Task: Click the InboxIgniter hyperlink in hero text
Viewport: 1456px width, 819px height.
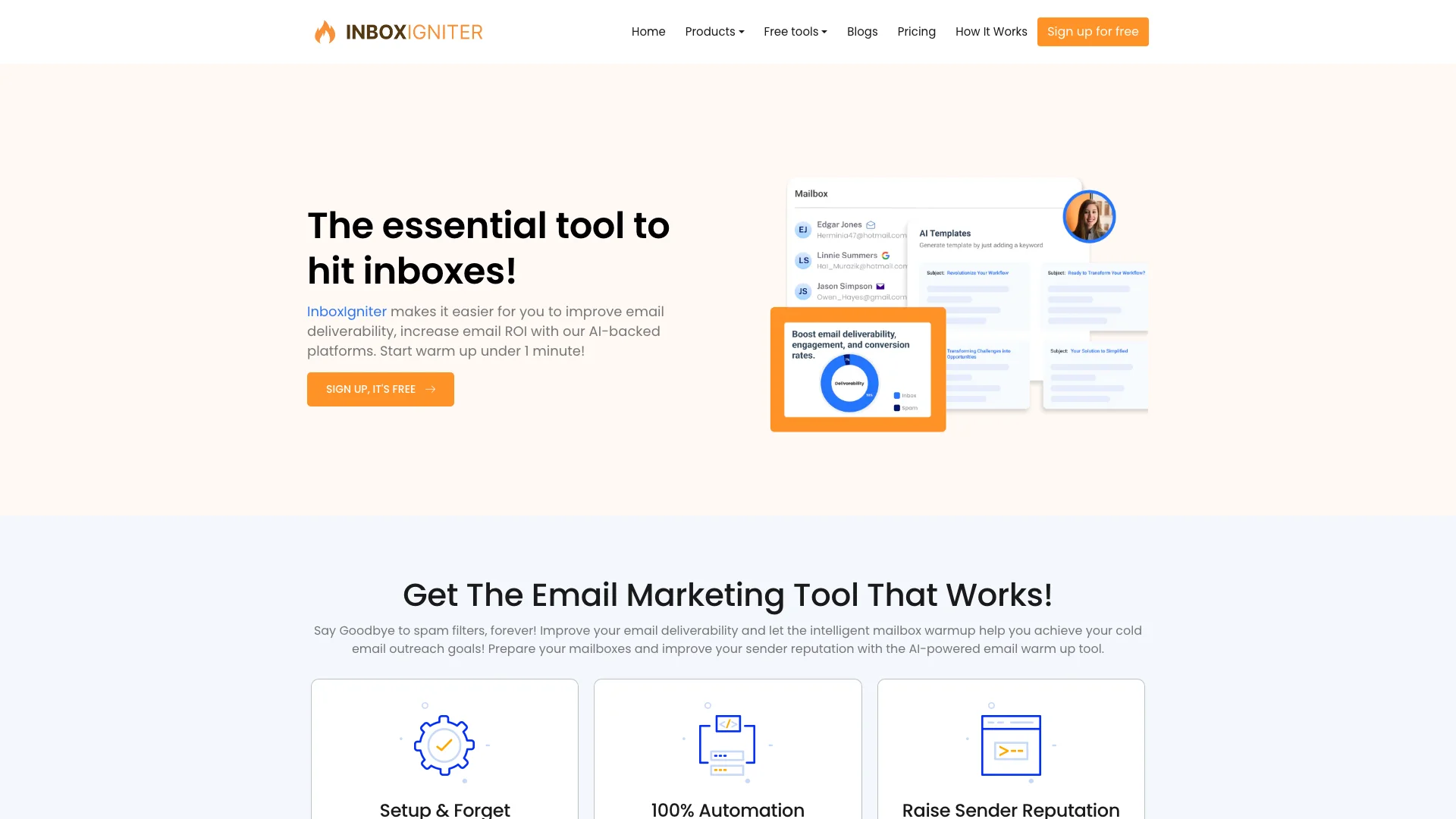Action: [x=346, y=311]
